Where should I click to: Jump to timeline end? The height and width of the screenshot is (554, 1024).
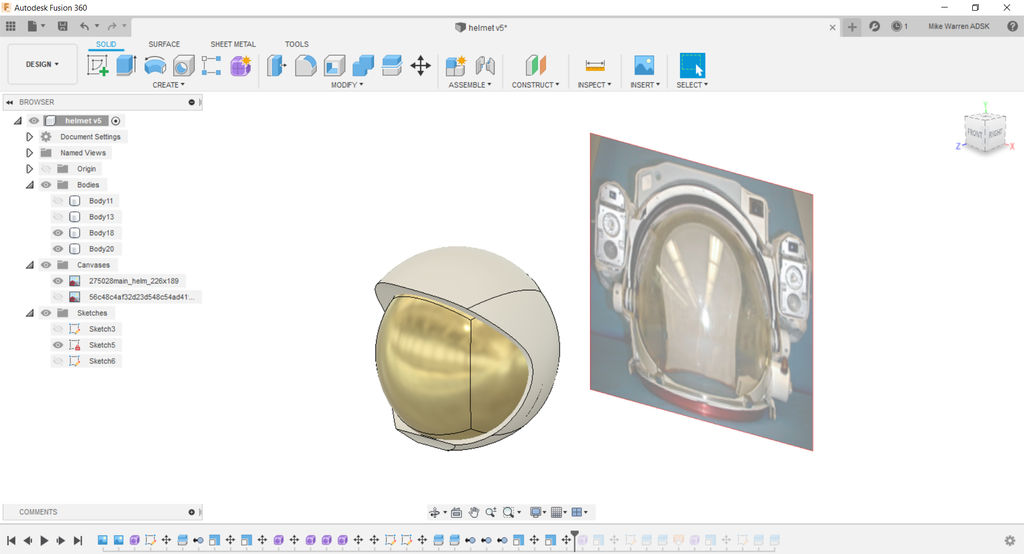point(78,540)
